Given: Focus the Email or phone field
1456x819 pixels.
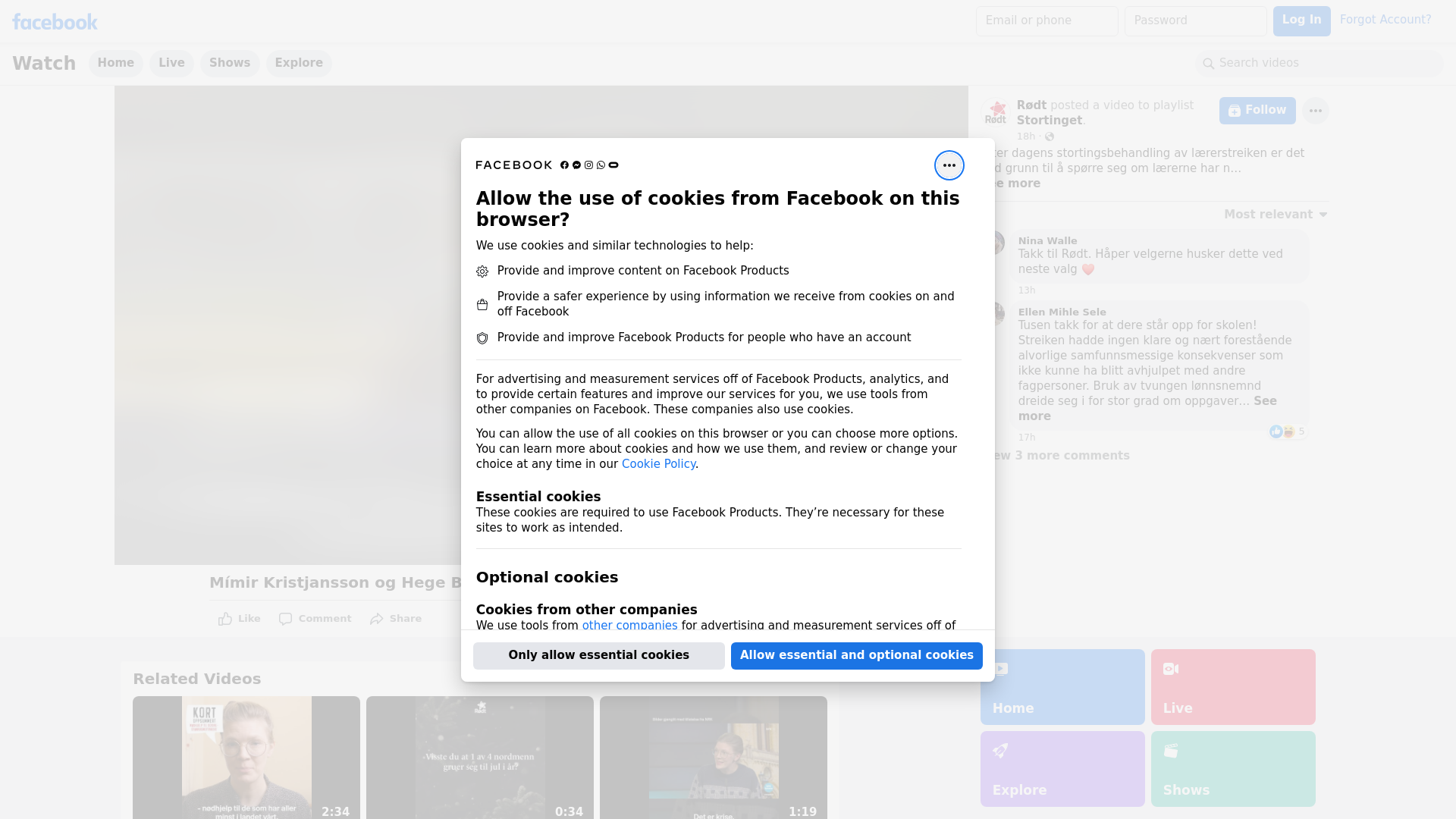Looking at the screenshot, I should click(1046, 20).
